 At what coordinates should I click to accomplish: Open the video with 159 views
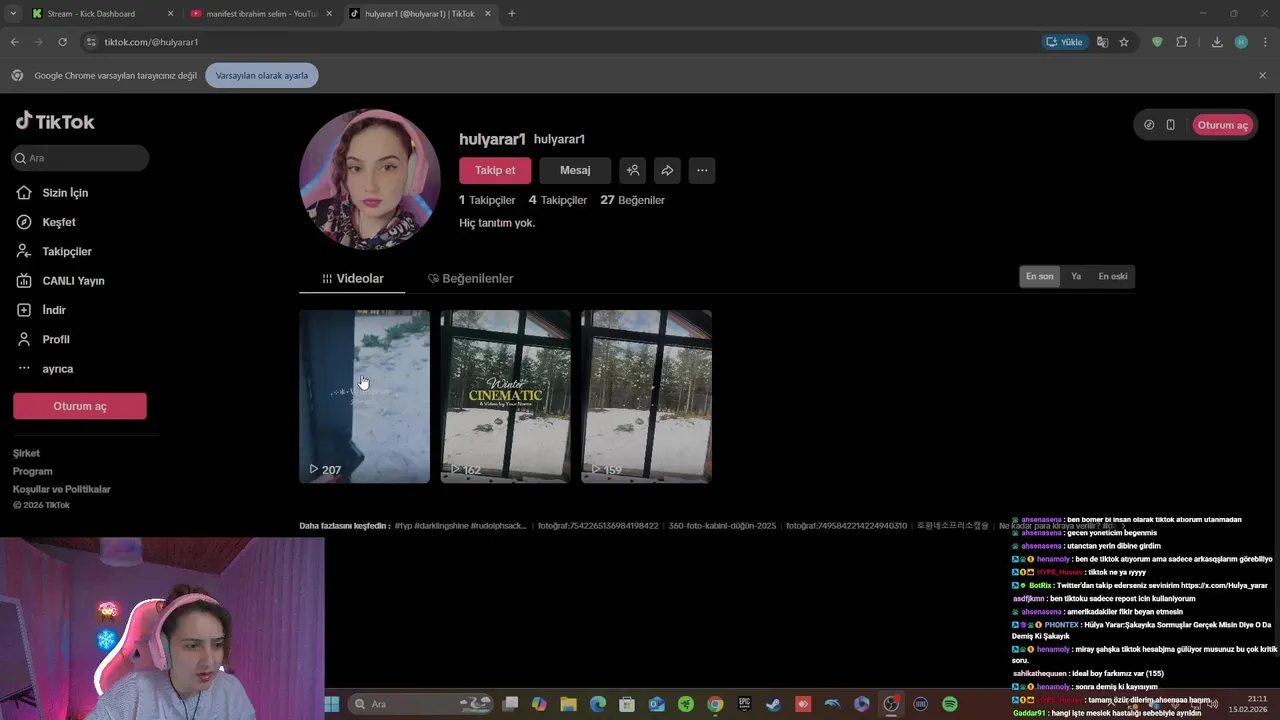647,397
